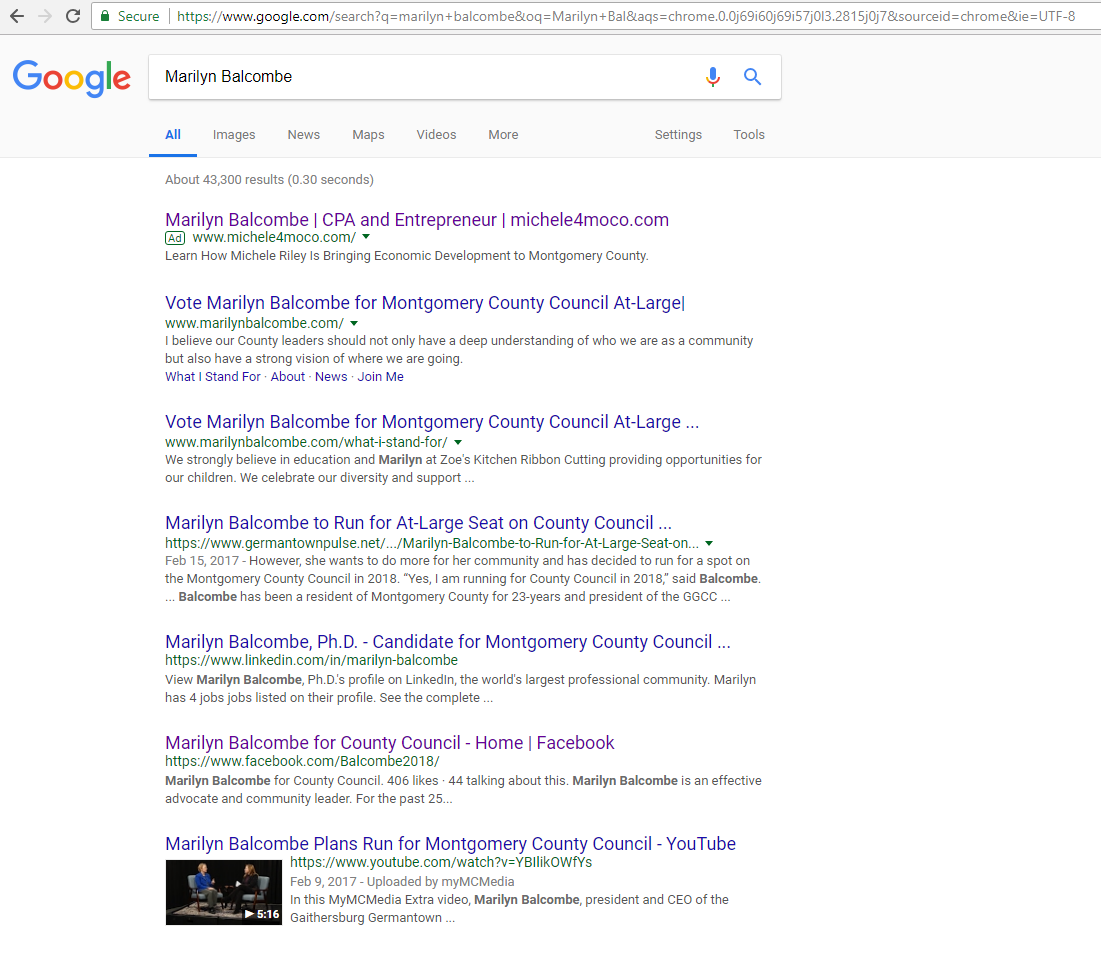This screenshot has width=1101, height=955.
Task: Start voice search with the microphone icon
Action: (x=713, y=77)
